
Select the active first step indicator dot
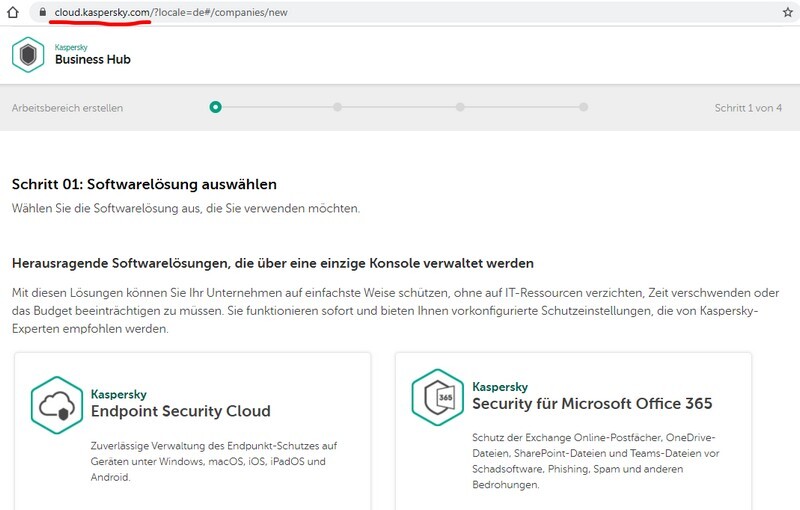pyautogui.click(x=215, y=107)
